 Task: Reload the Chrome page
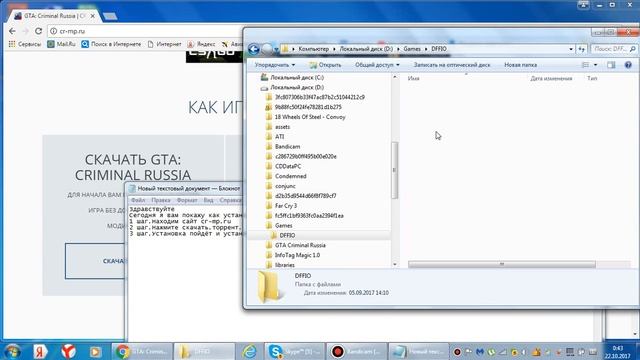pyautogui.click(x=38, y=31)
